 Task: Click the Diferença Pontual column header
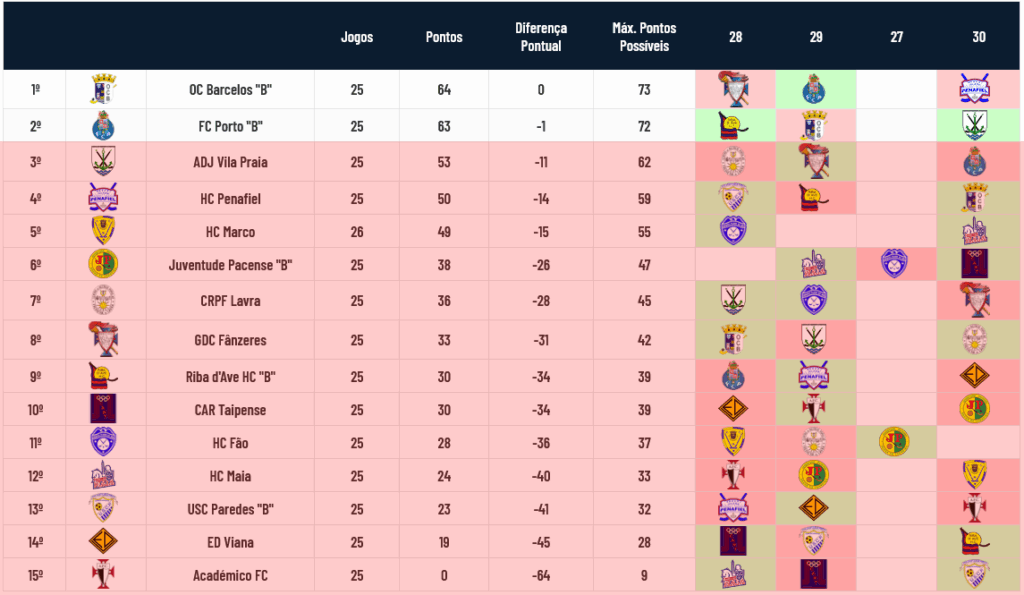click(541, 37)
